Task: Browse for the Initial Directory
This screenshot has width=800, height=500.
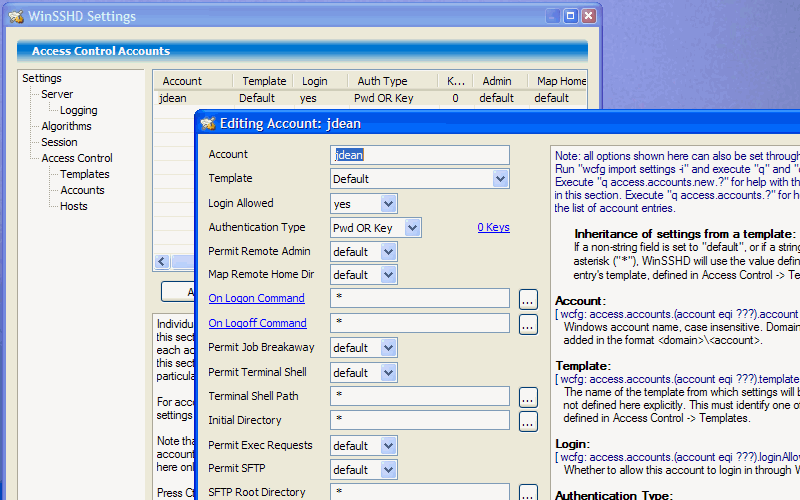Action: pyautogui.click(x=528, y=421)
